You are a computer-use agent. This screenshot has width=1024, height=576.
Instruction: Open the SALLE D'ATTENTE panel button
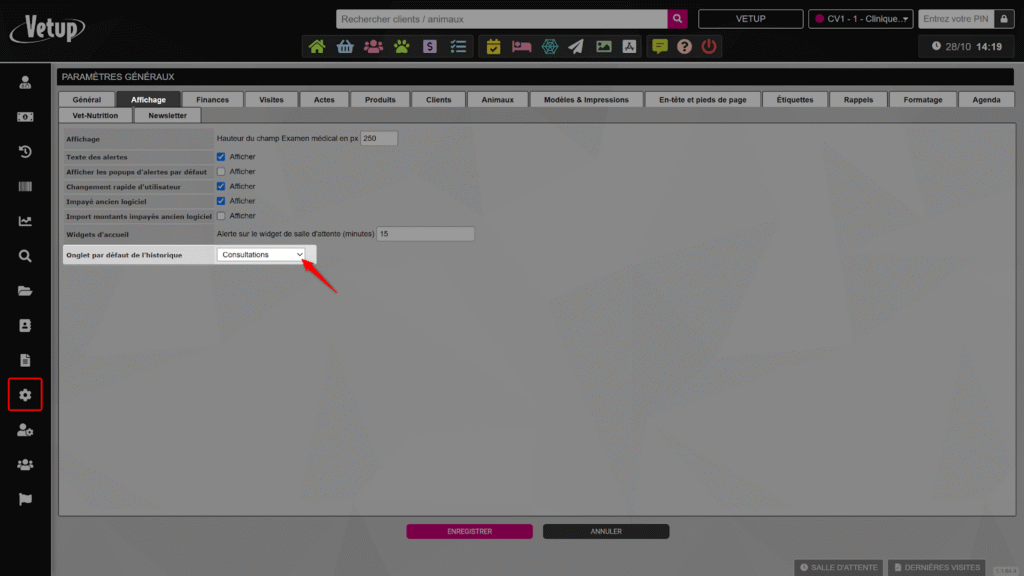pos(837,567)
